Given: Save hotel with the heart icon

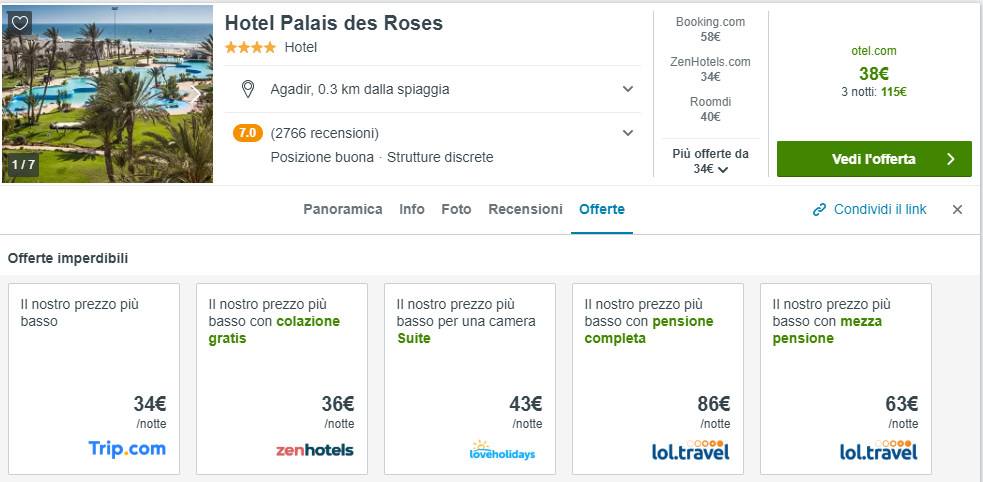Looking at the screenshot, I should (20, 22).
